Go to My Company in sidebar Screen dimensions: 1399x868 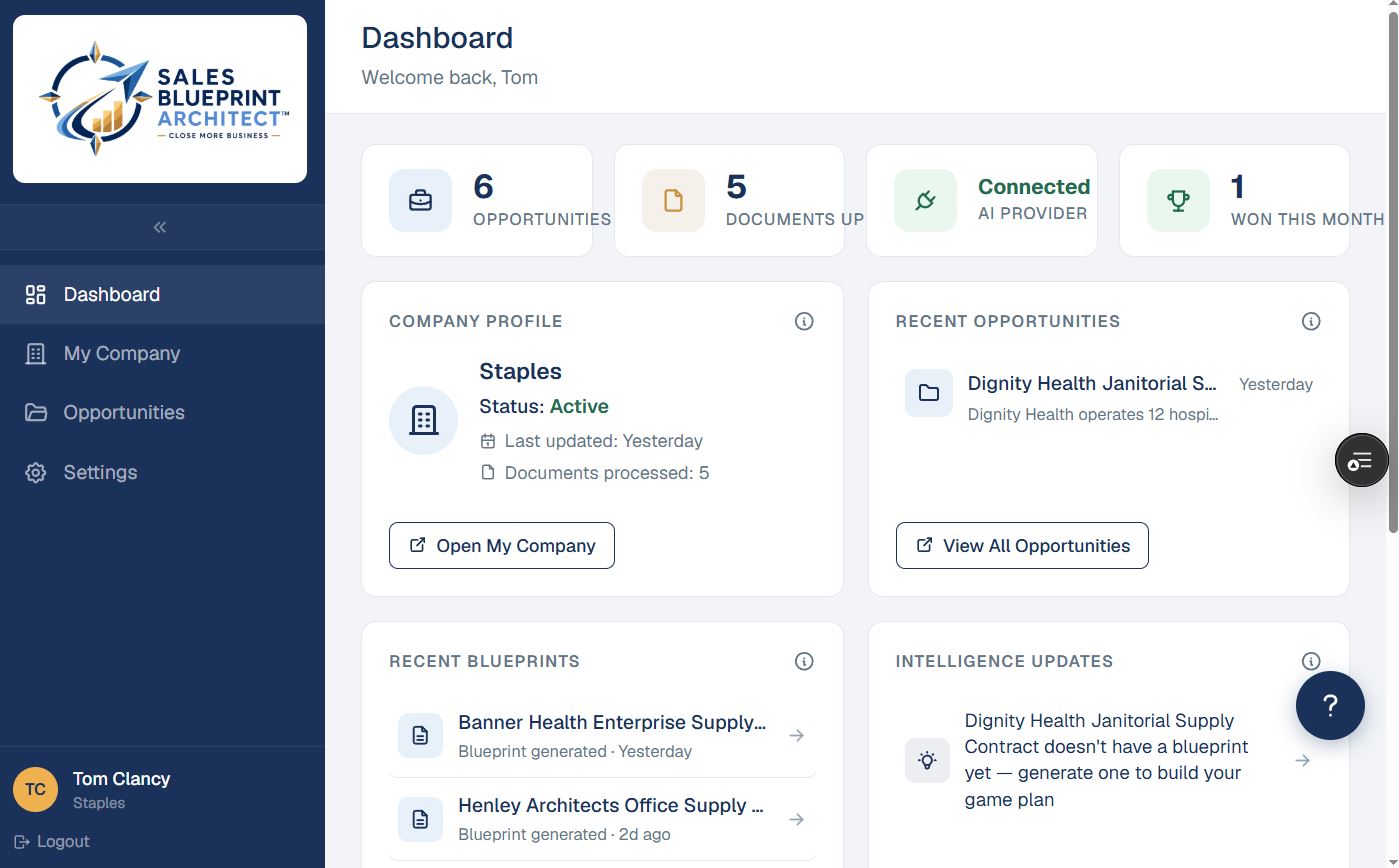[x=162, y=353]
